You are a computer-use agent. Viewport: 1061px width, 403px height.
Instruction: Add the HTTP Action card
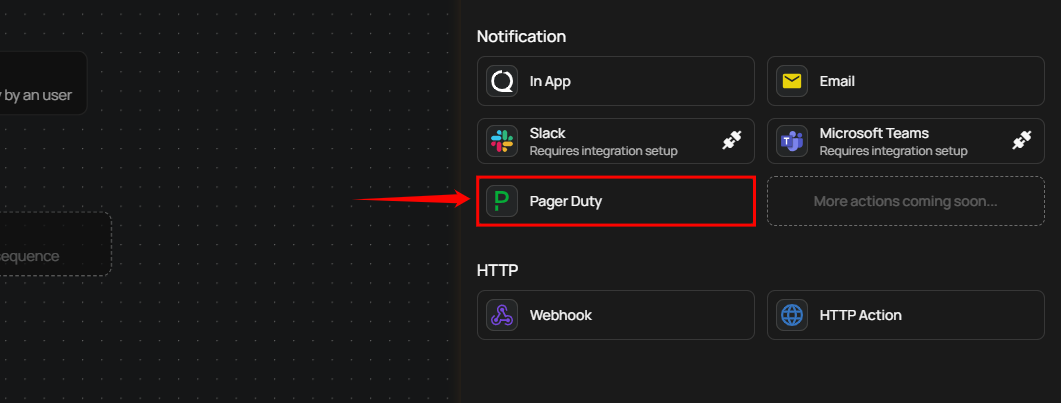(905, 315)
